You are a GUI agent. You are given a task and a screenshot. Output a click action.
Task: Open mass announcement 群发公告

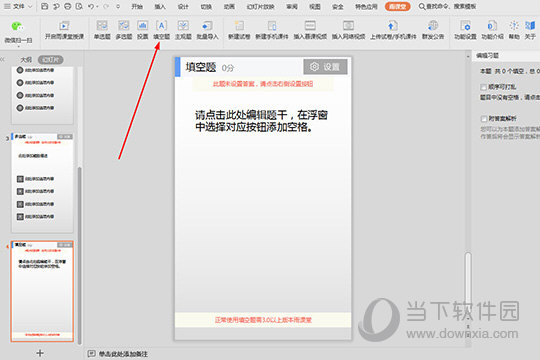point(433,30)
